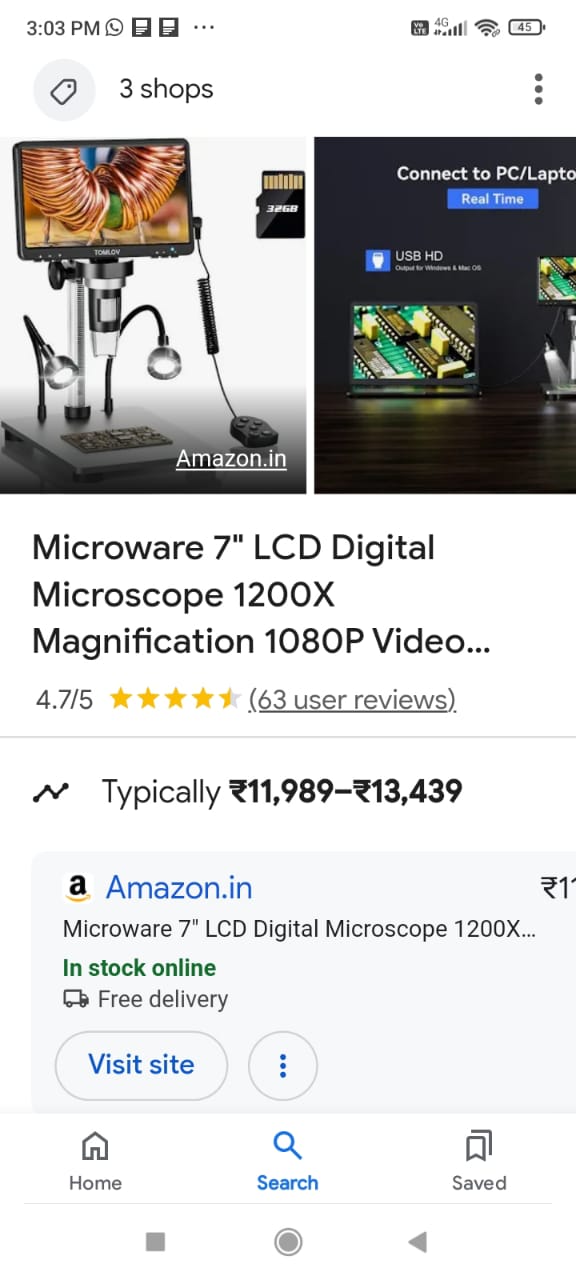
Task: View the microscope with 32GB card photo
Action: (153, 315)
